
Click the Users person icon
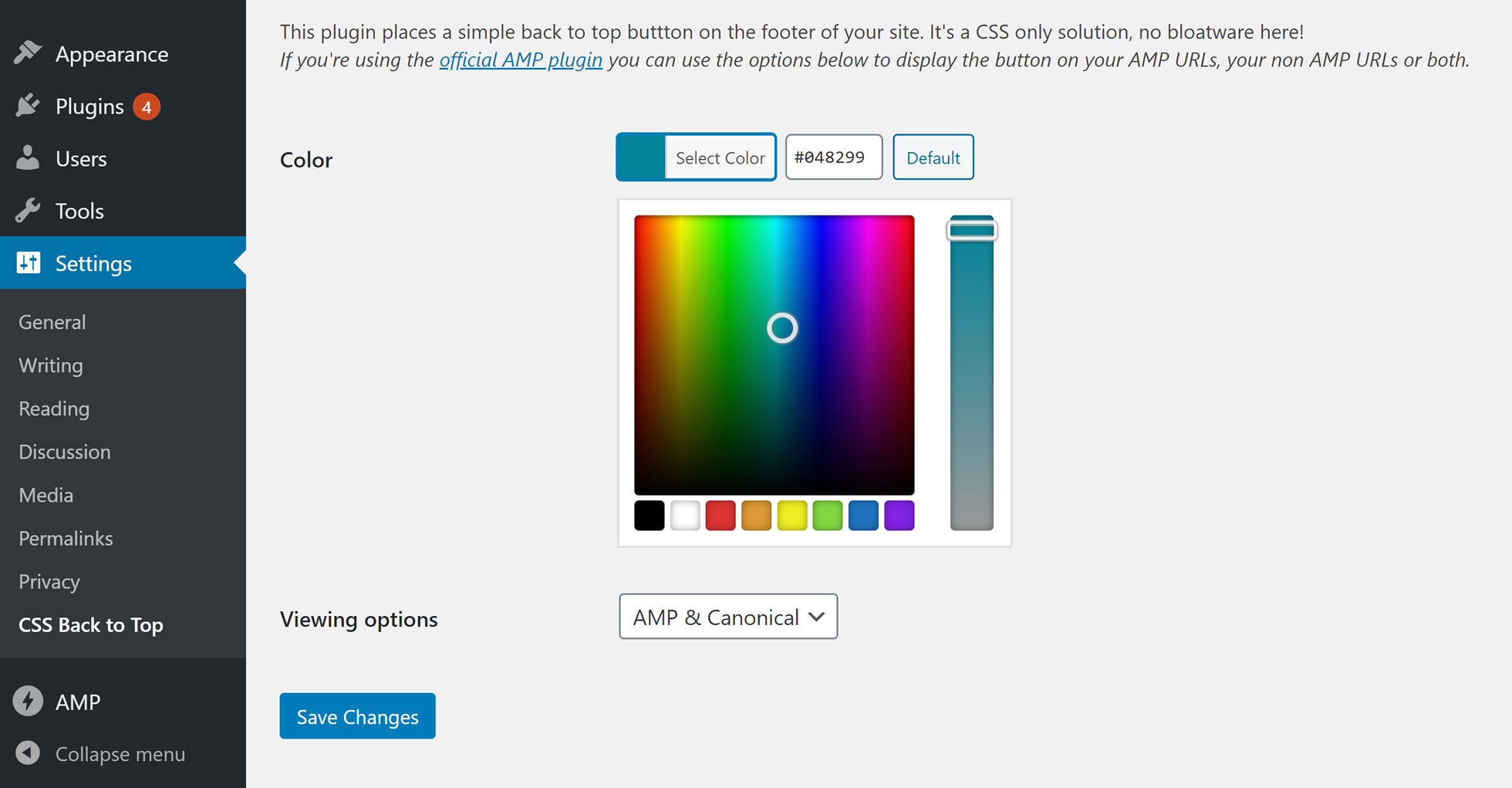28,158
